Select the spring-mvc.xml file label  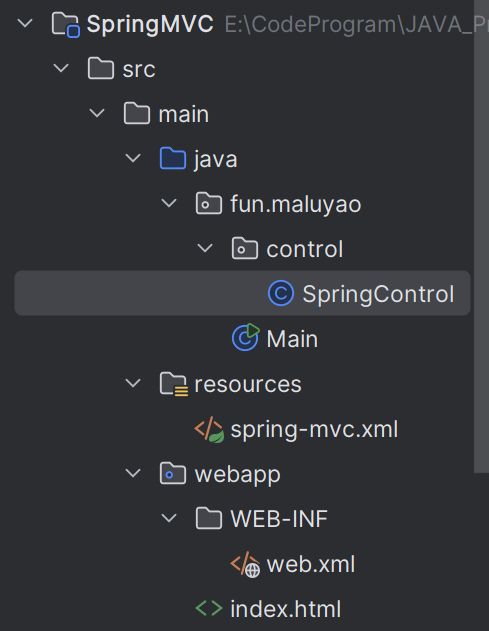coord(314,429)
